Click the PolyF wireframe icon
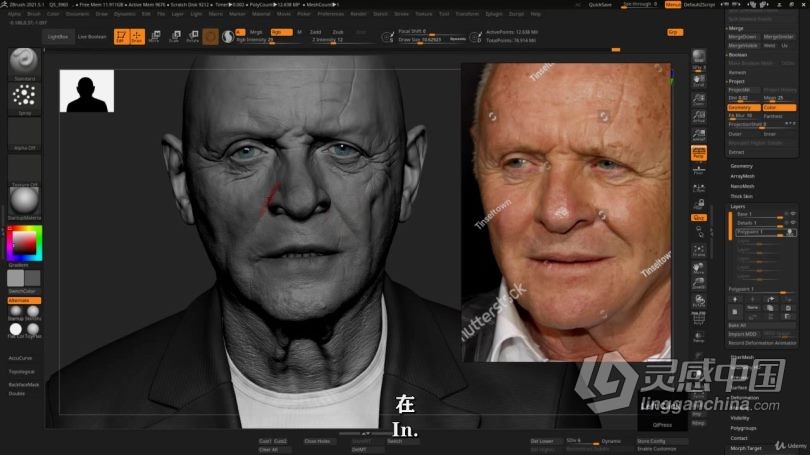This screenshot has width=810, height=455. pyautogui.click(x=699, y=319)
